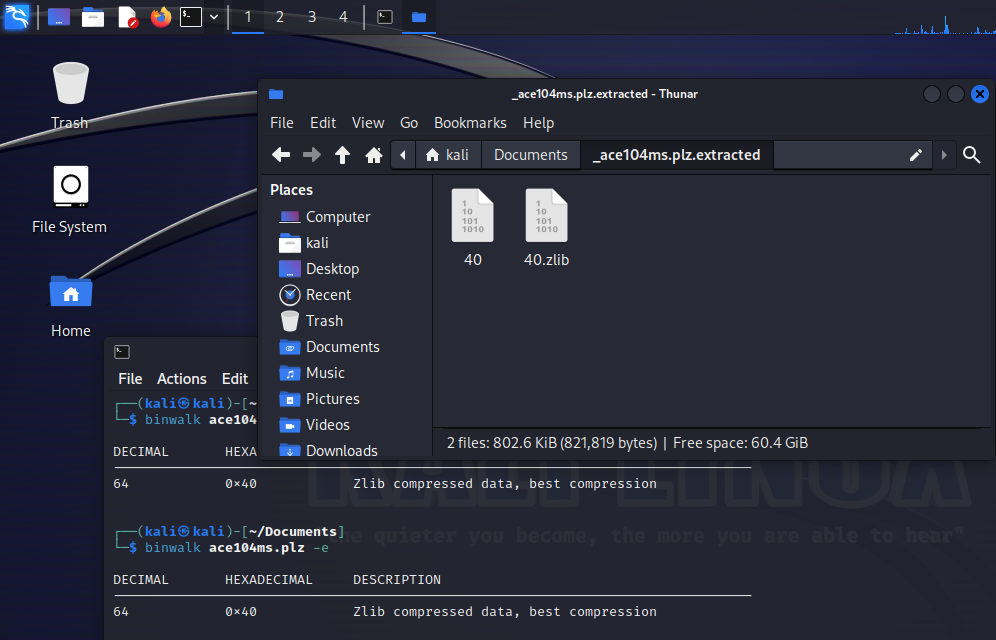Open search with the magnifier icon

tap(971, 154)
